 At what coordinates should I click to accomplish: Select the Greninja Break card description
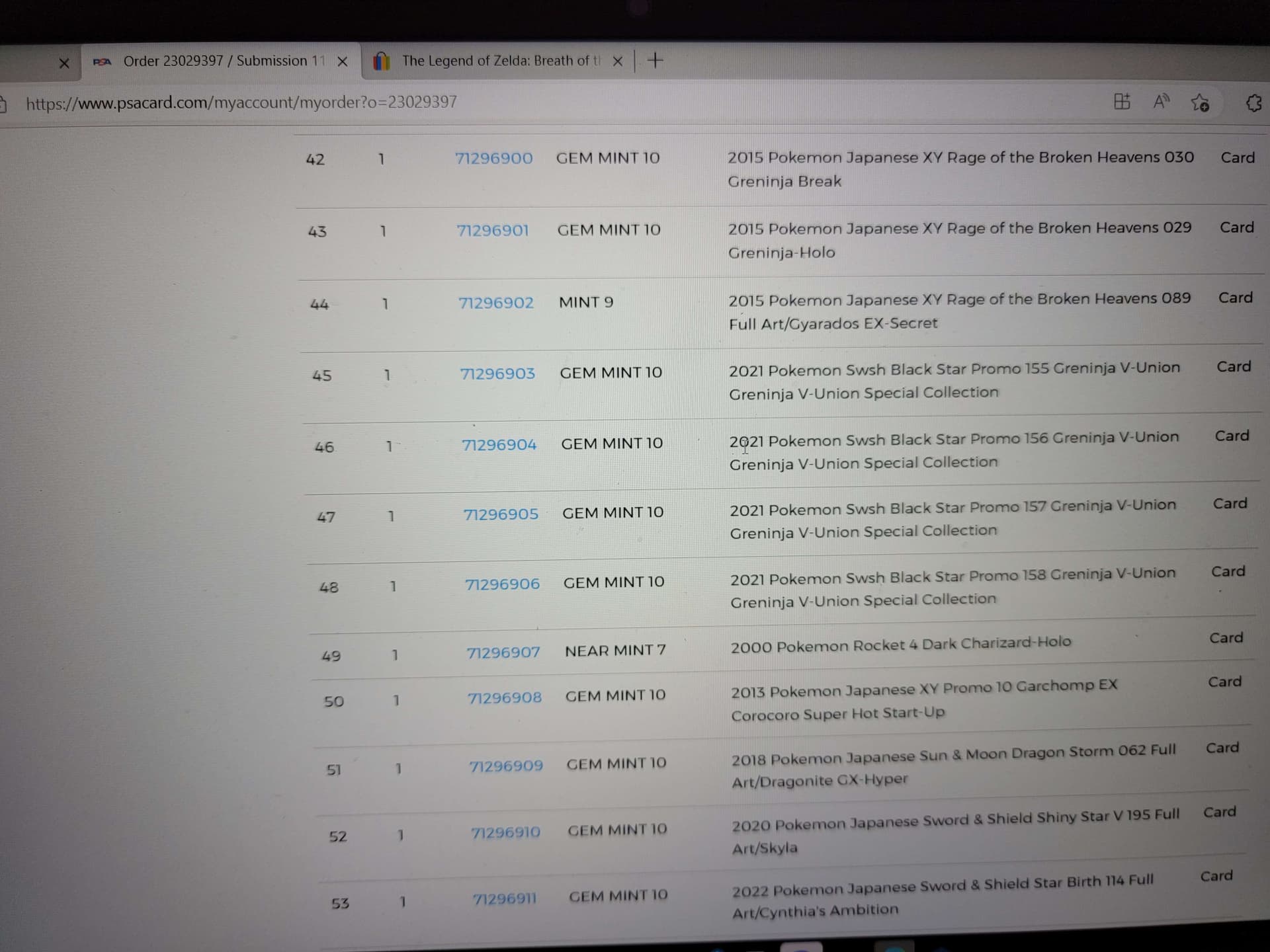pyautogui.click(x=960, y=169)
